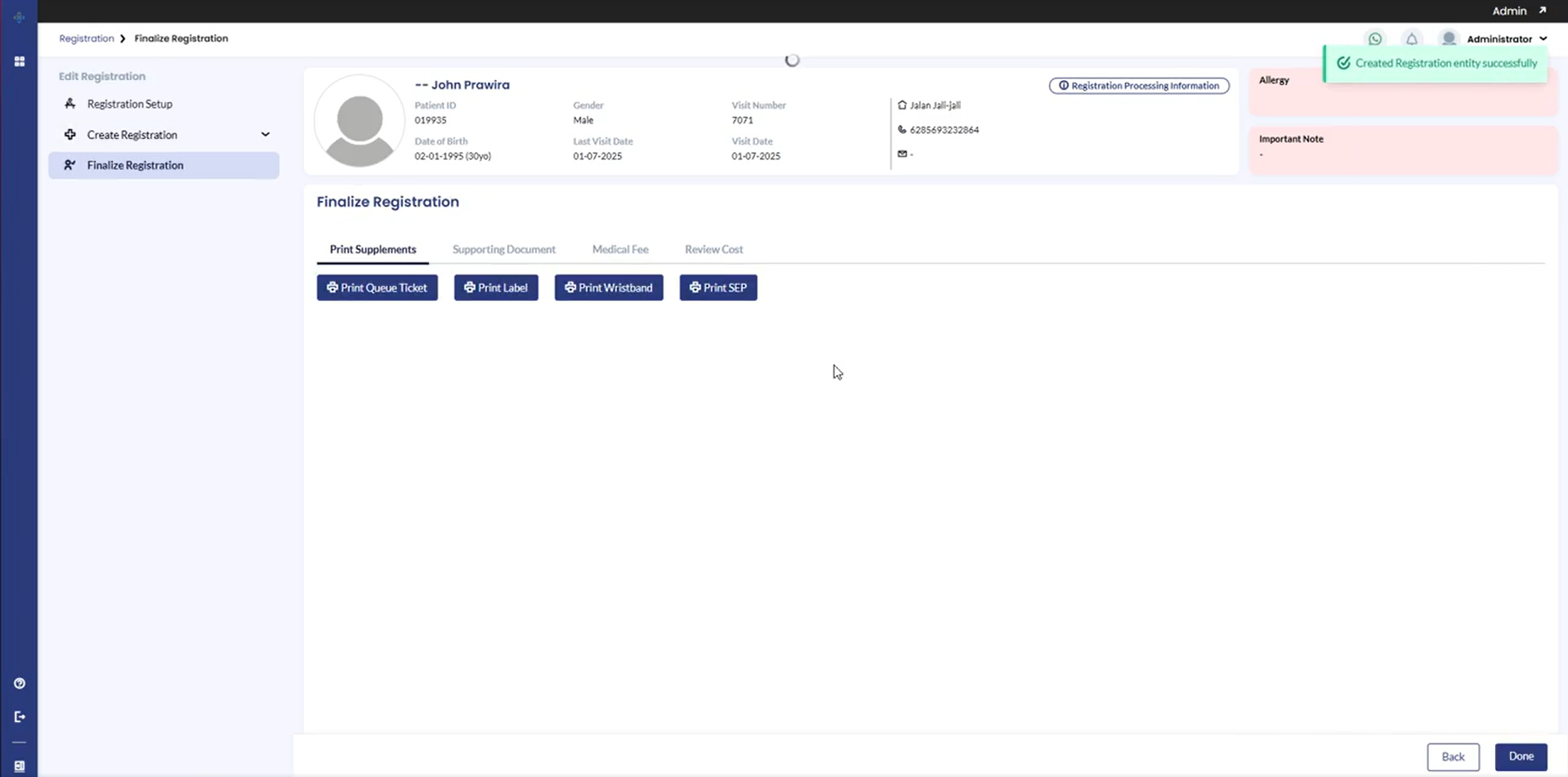
Task: Click the Print Wristband button
Action: tap(609, 288)
